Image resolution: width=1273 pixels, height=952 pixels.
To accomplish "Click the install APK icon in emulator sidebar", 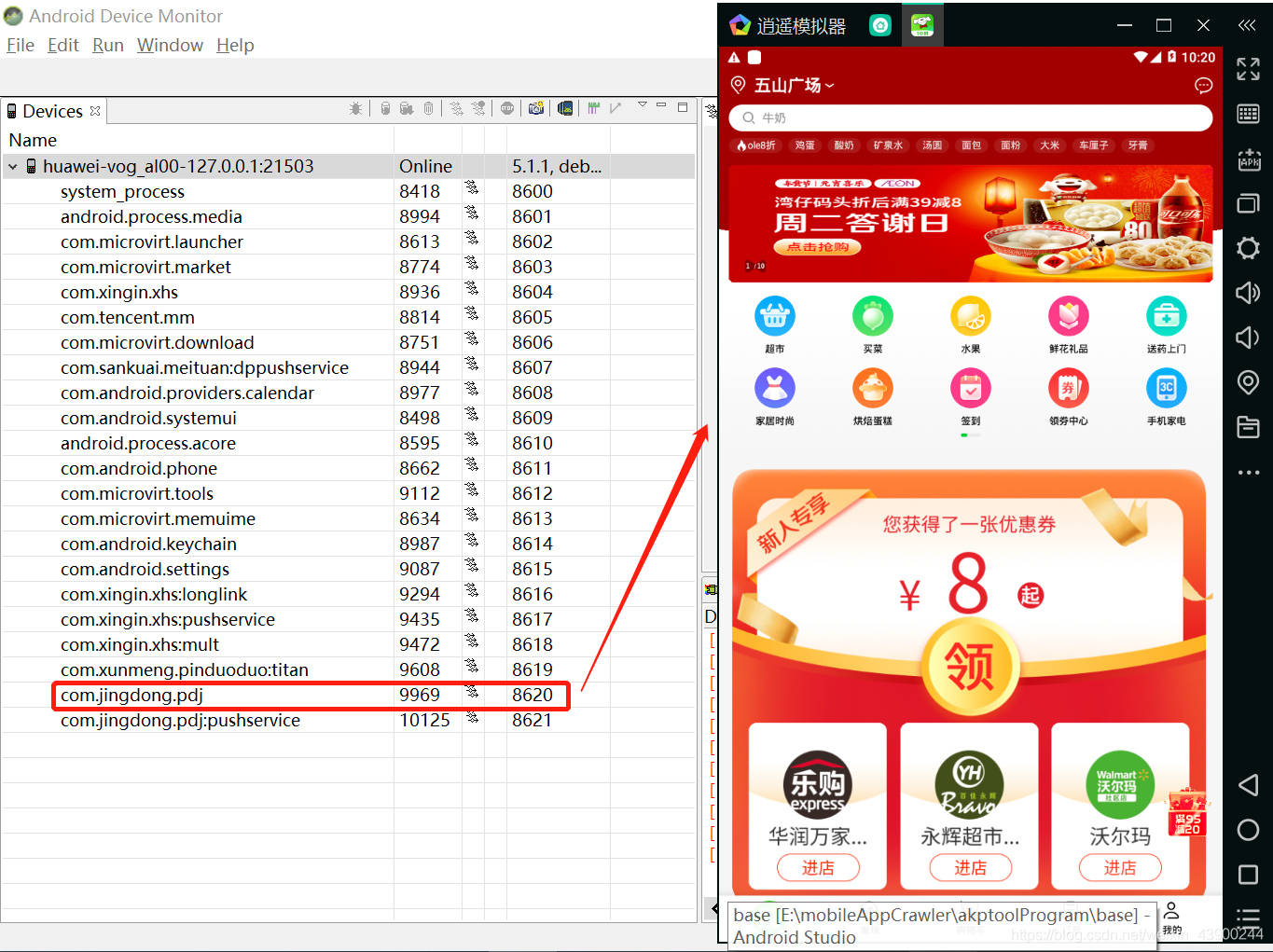I will click(x=1248, y=159).
